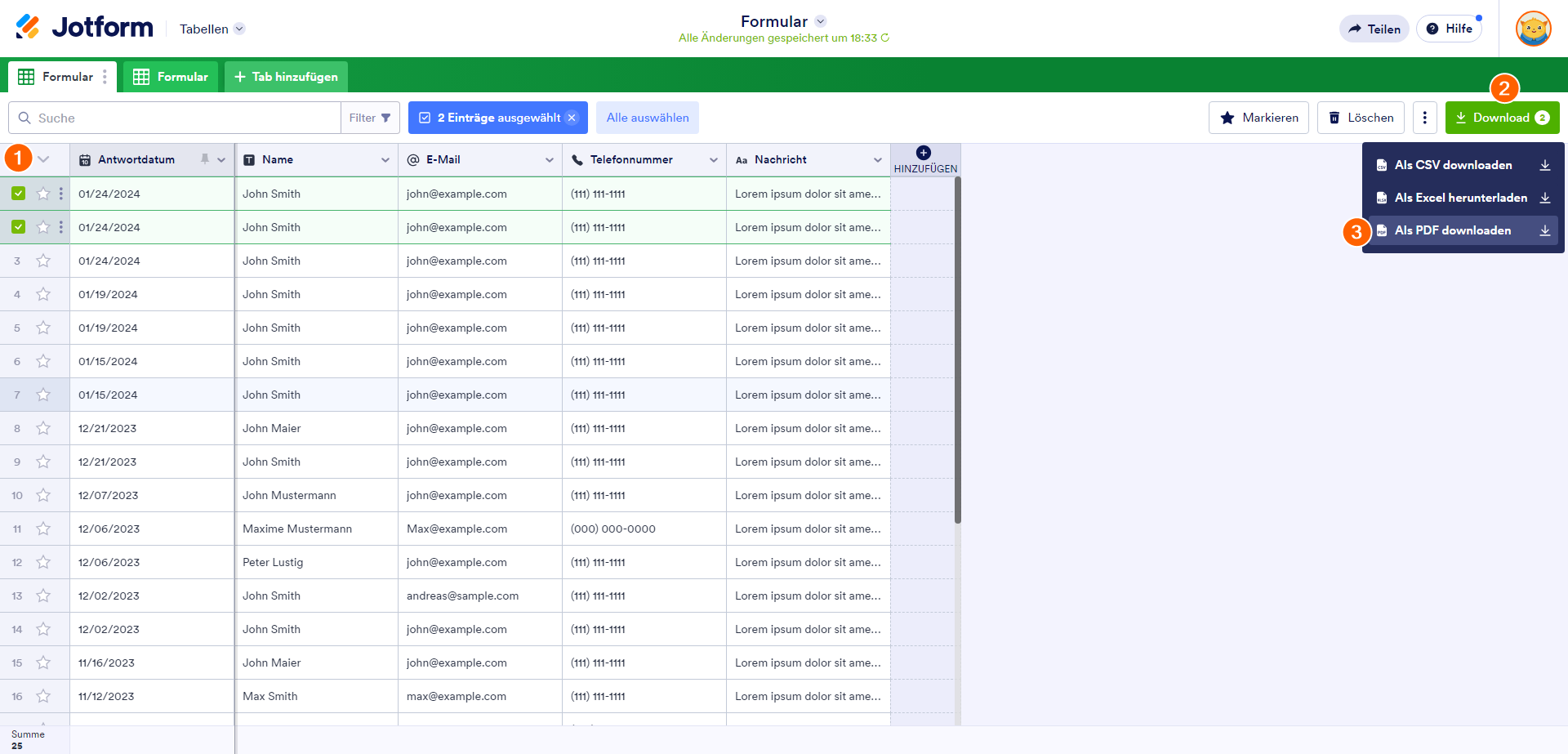Image resolution: width=1568 pixels, height=754 pixels.
Task: Star the entry in row 10
Action: (43, 495)
